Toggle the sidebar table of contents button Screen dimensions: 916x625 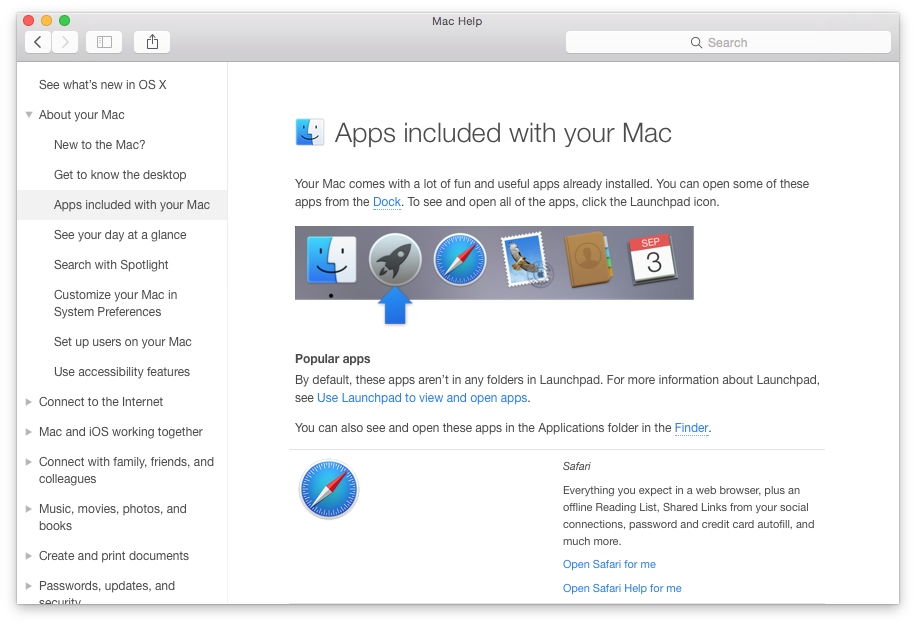coord(104,42)
